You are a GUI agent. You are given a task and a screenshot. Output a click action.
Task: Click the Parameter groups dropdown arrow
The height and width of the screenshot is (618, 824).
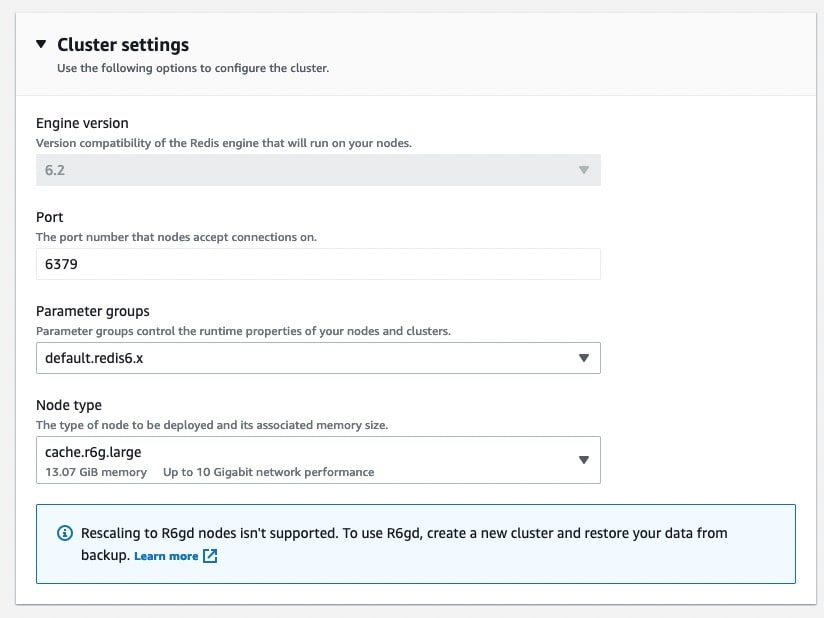point(584,358)
